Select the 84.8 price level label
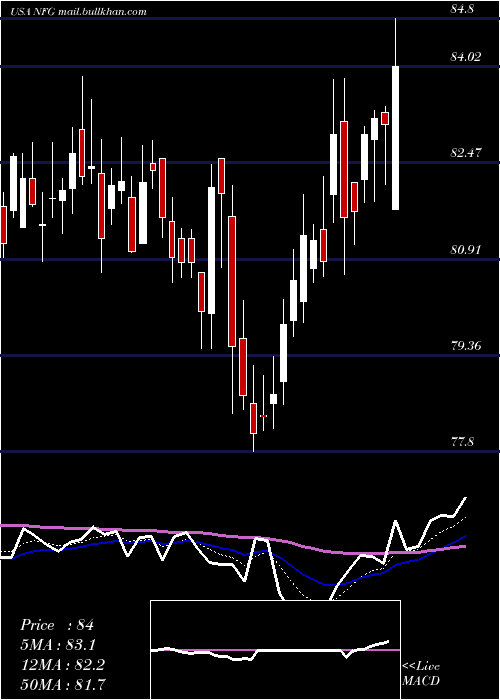 462,9
